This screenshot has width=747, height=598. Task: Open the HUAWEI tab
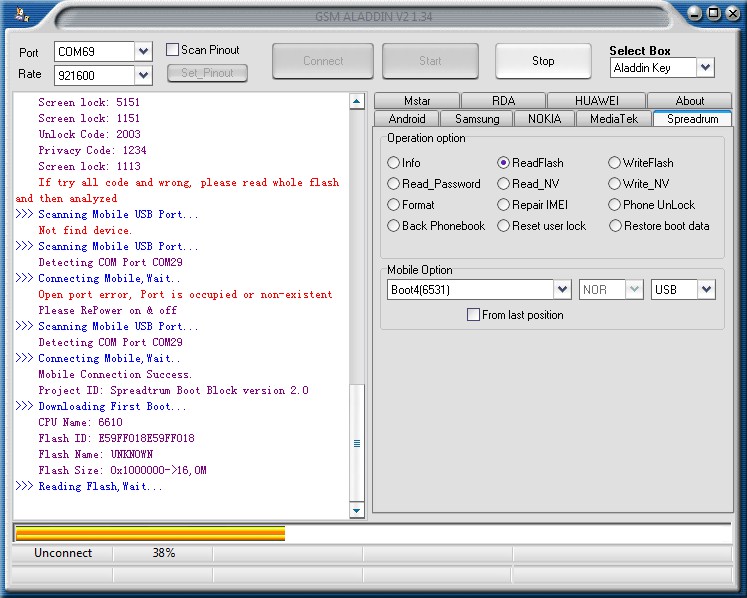click(596, 101)
